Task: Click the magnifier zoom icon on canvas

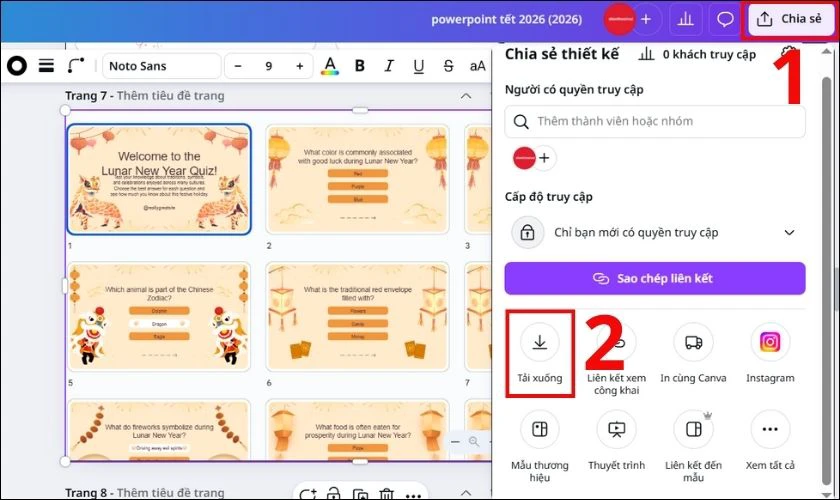Action: (x=474, y=442)
